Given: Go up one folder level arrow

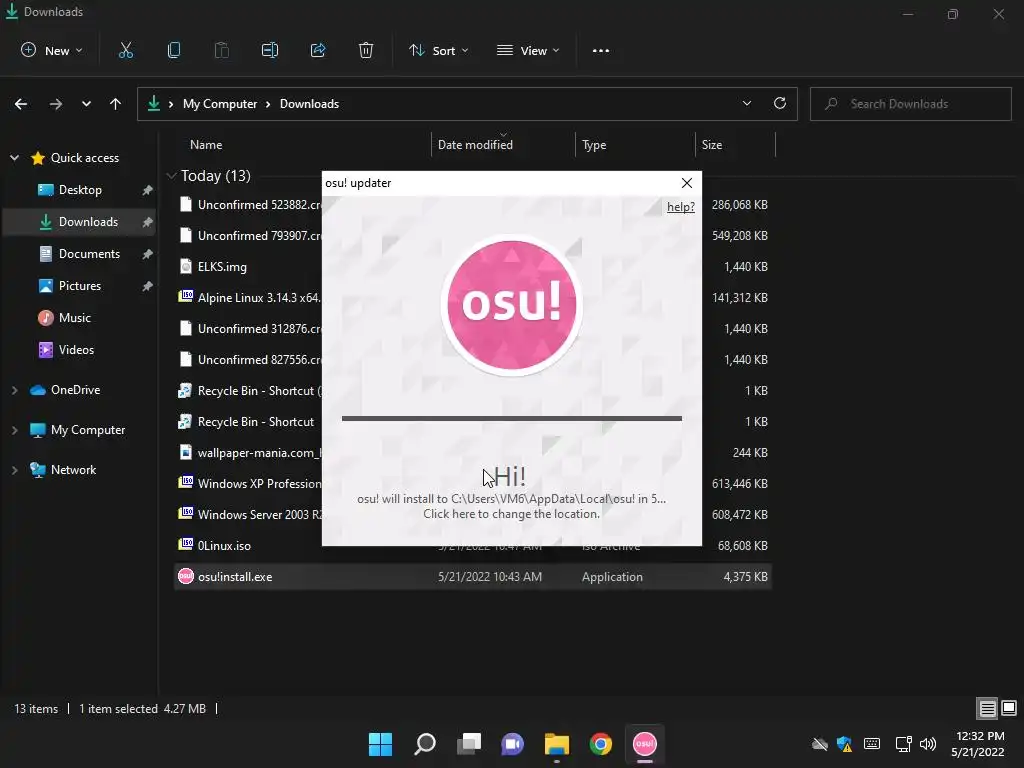Looking at the screenshot, I should pos(116,104).
